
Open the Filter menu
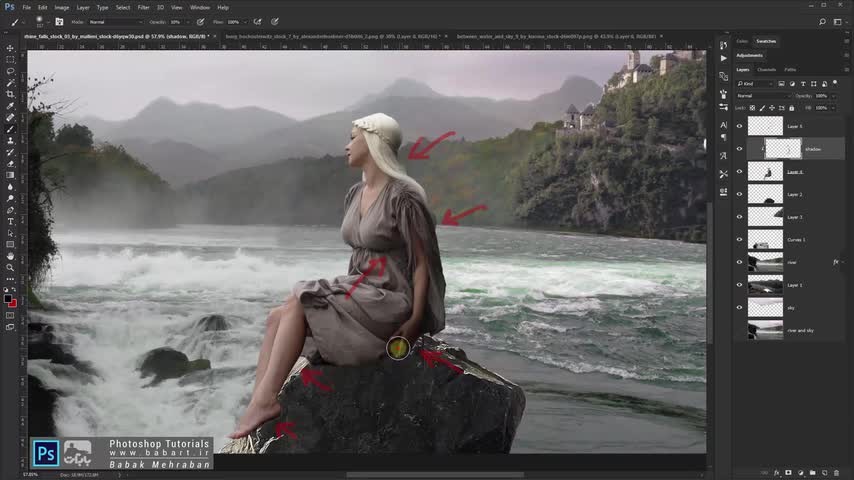click(x=143, y=8)
